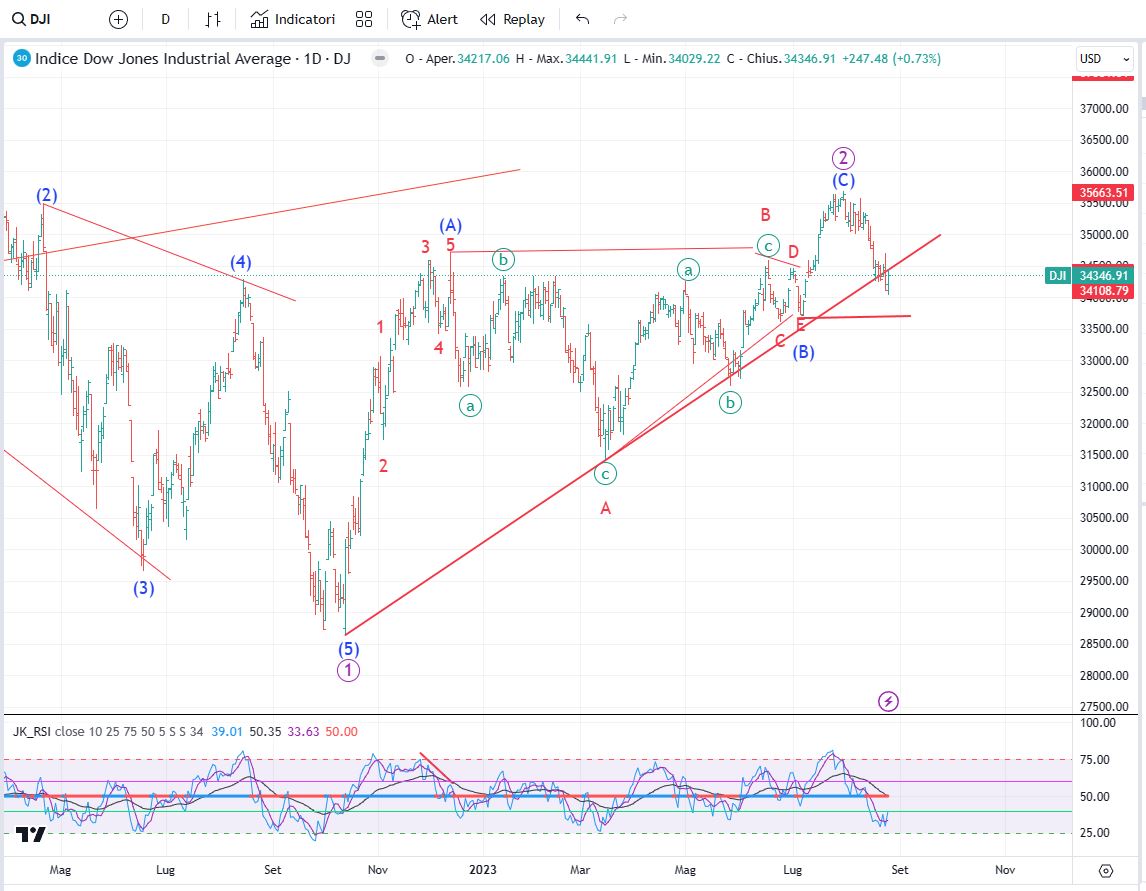The image size is (1146, 891).
Task: Select the blue (C) wave label
Action: click(843, 181)
